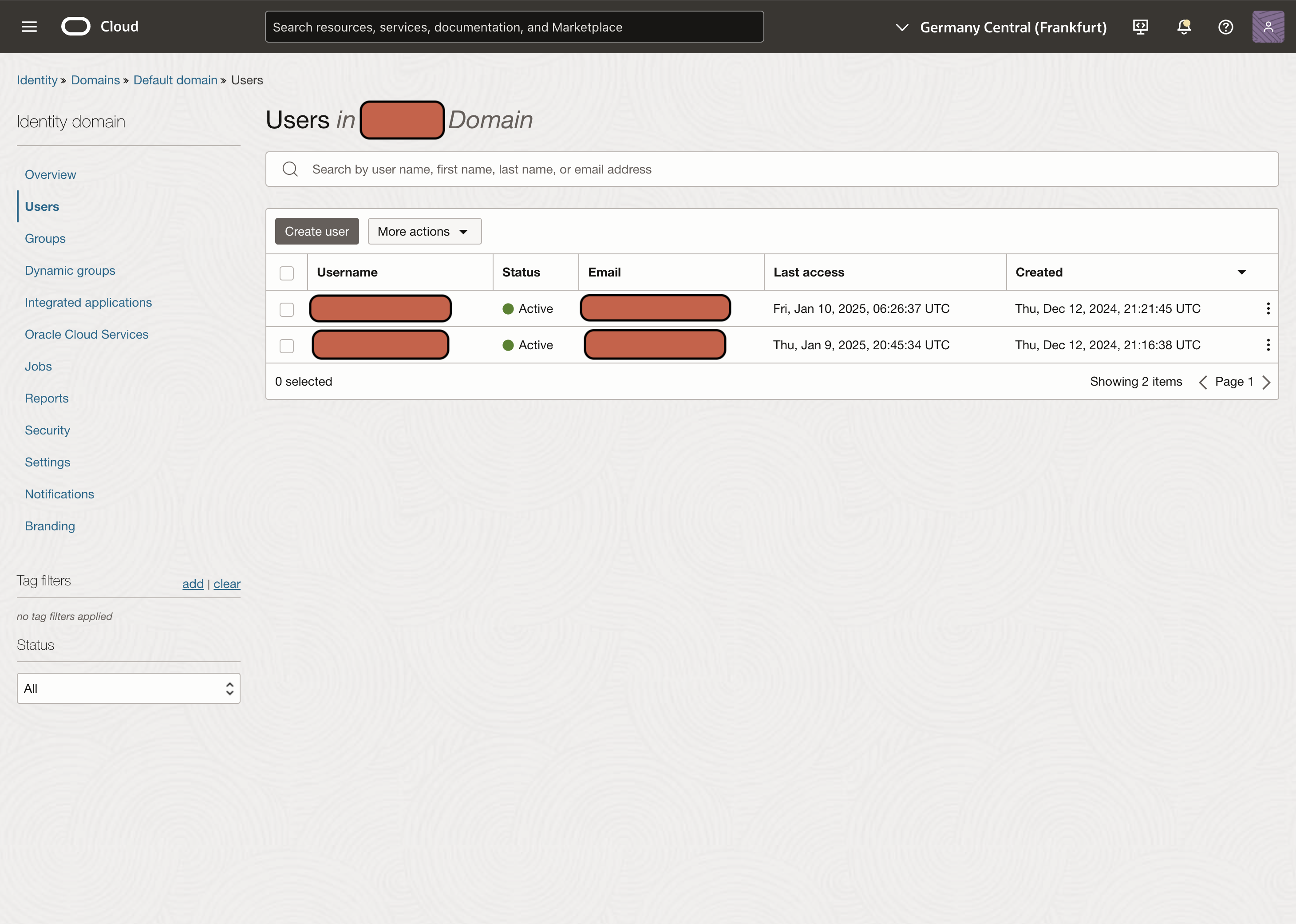Click Create user button

pos(316,231)
